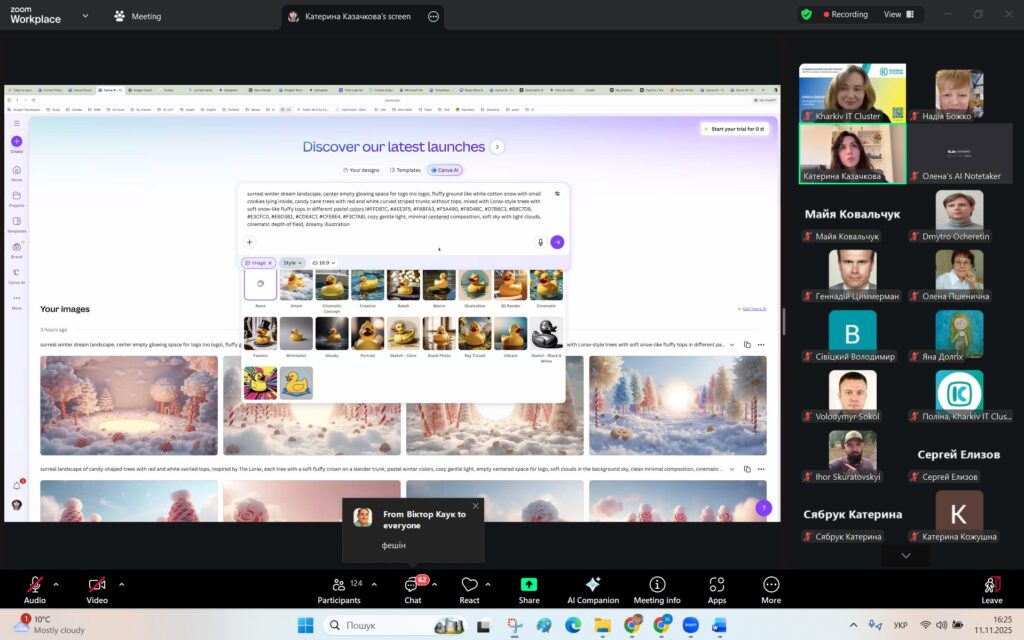Click the Leave meeting button
The height and width of the screenshot is (640, 1024).
click(991, 587)
